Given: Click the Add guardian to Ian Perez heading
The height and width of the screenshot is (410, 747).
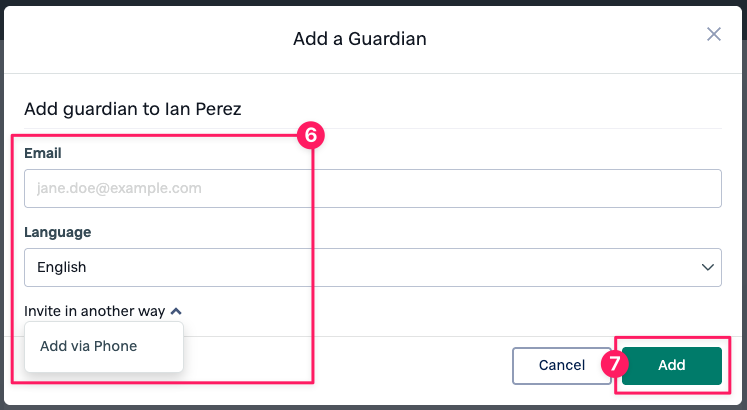Looking at the screenshot, I should [x=131, y=108].
